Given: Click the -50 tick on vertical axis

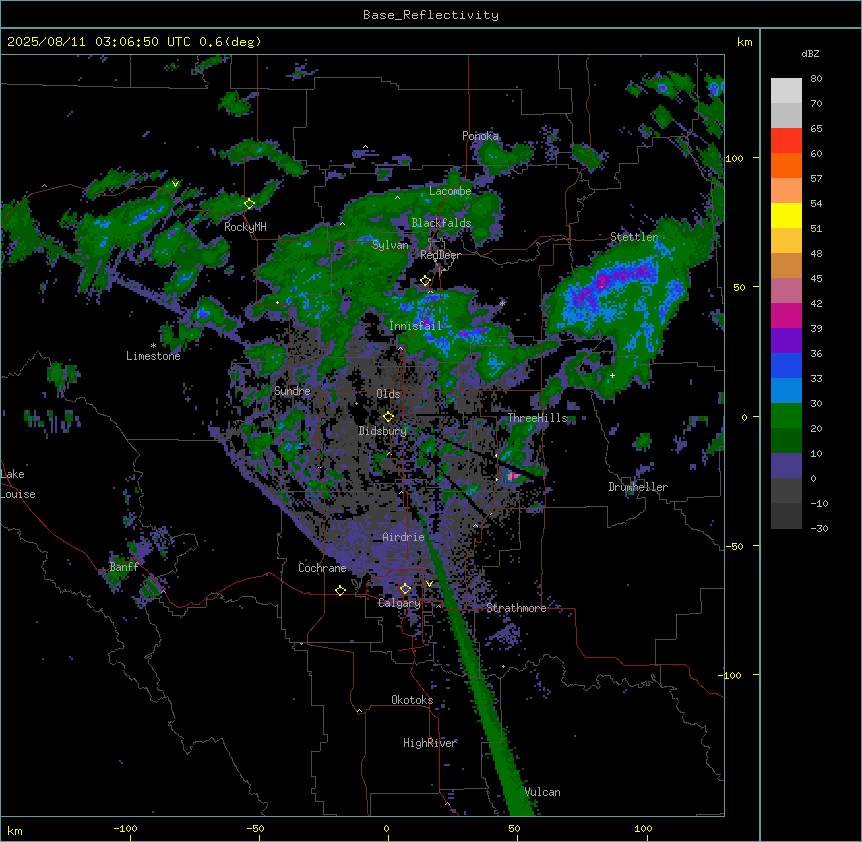Looking at the screenshot, I should 734,546.
